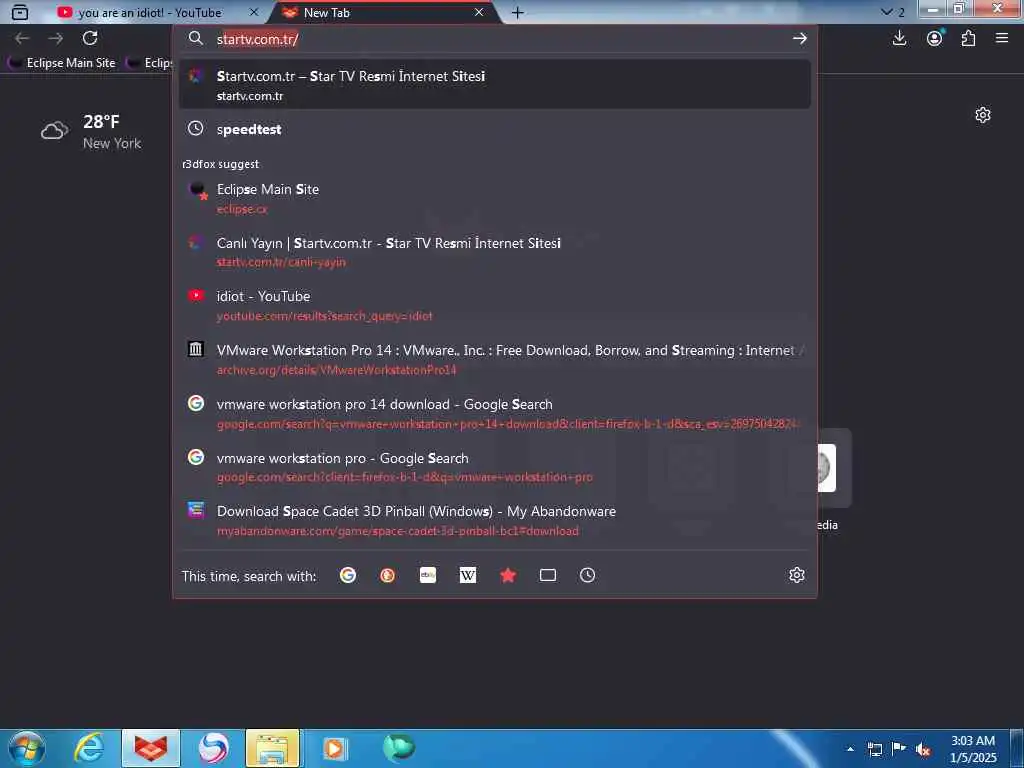
Task: Open Eclipse Main Site bookmark
Action: pyautogui.click(x=62, y=63)
